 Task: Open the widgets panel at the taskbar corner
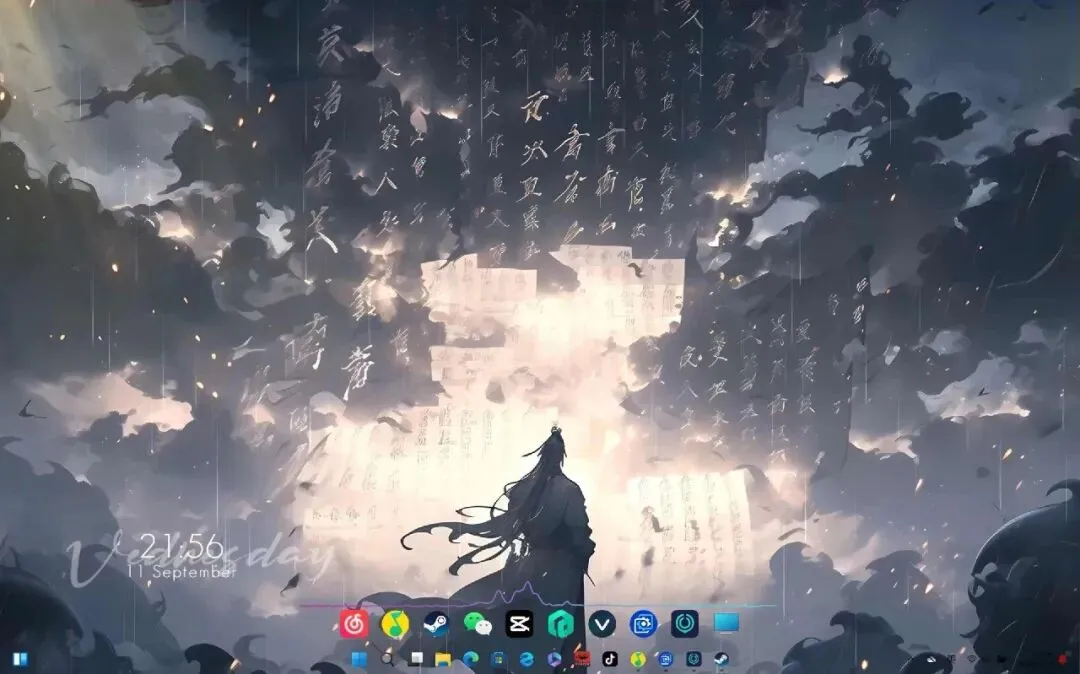coord(20,660)
